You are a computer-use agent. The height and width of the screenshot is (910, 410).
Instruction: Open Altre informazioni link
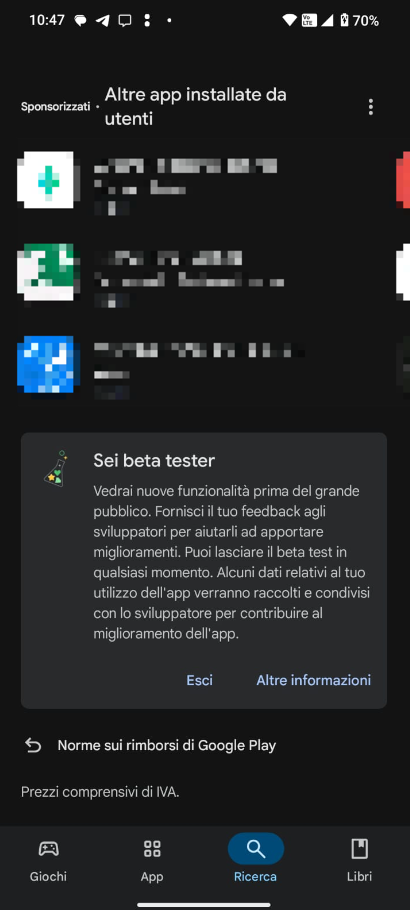pos(314,680)
